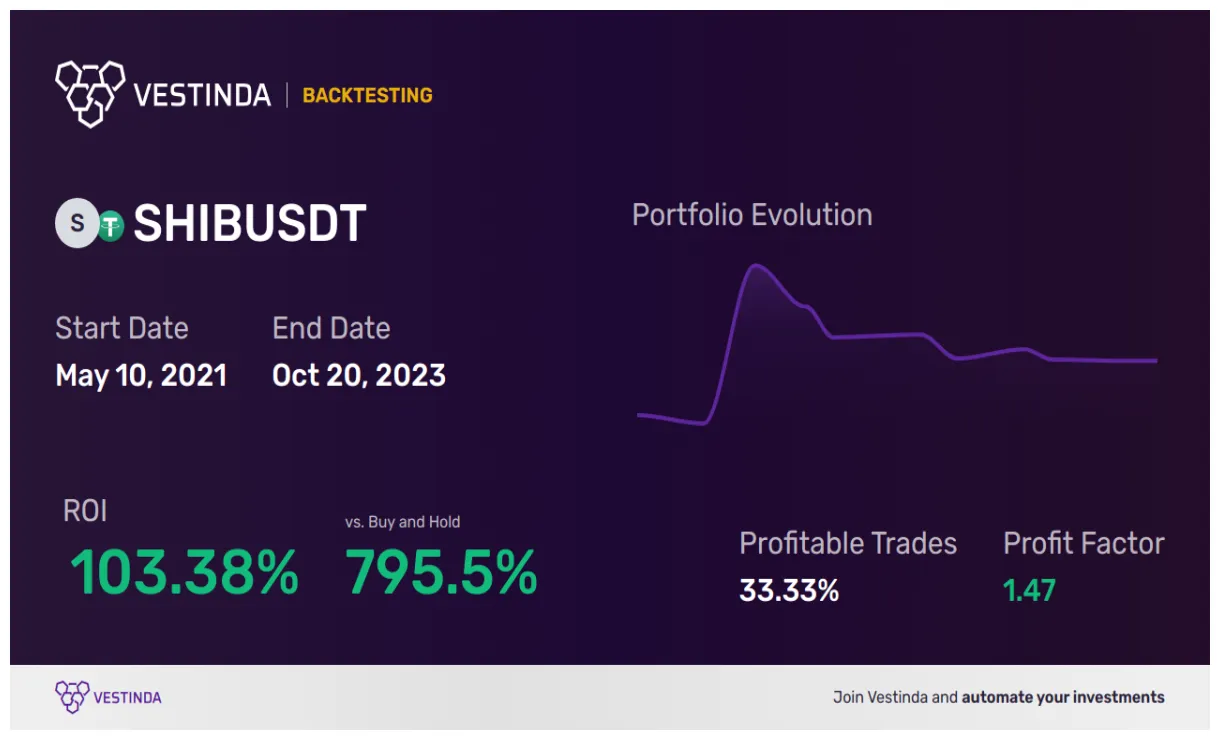Click the Tether USDT coin icon
This screenshot has height=740, width=1220.
pyautogui.click(x=109, y=227)
